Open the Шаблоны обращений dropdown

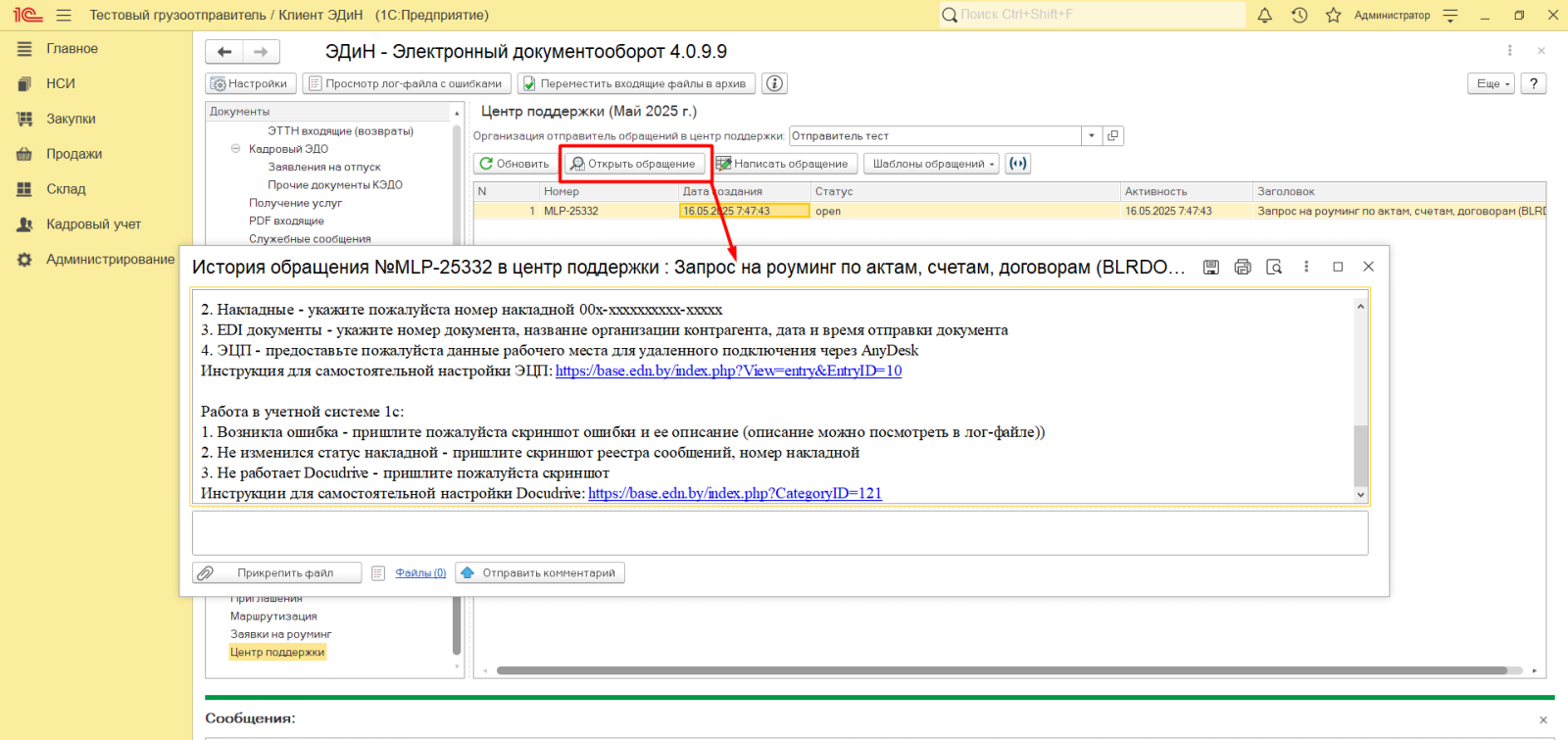[x=931, y=164]
